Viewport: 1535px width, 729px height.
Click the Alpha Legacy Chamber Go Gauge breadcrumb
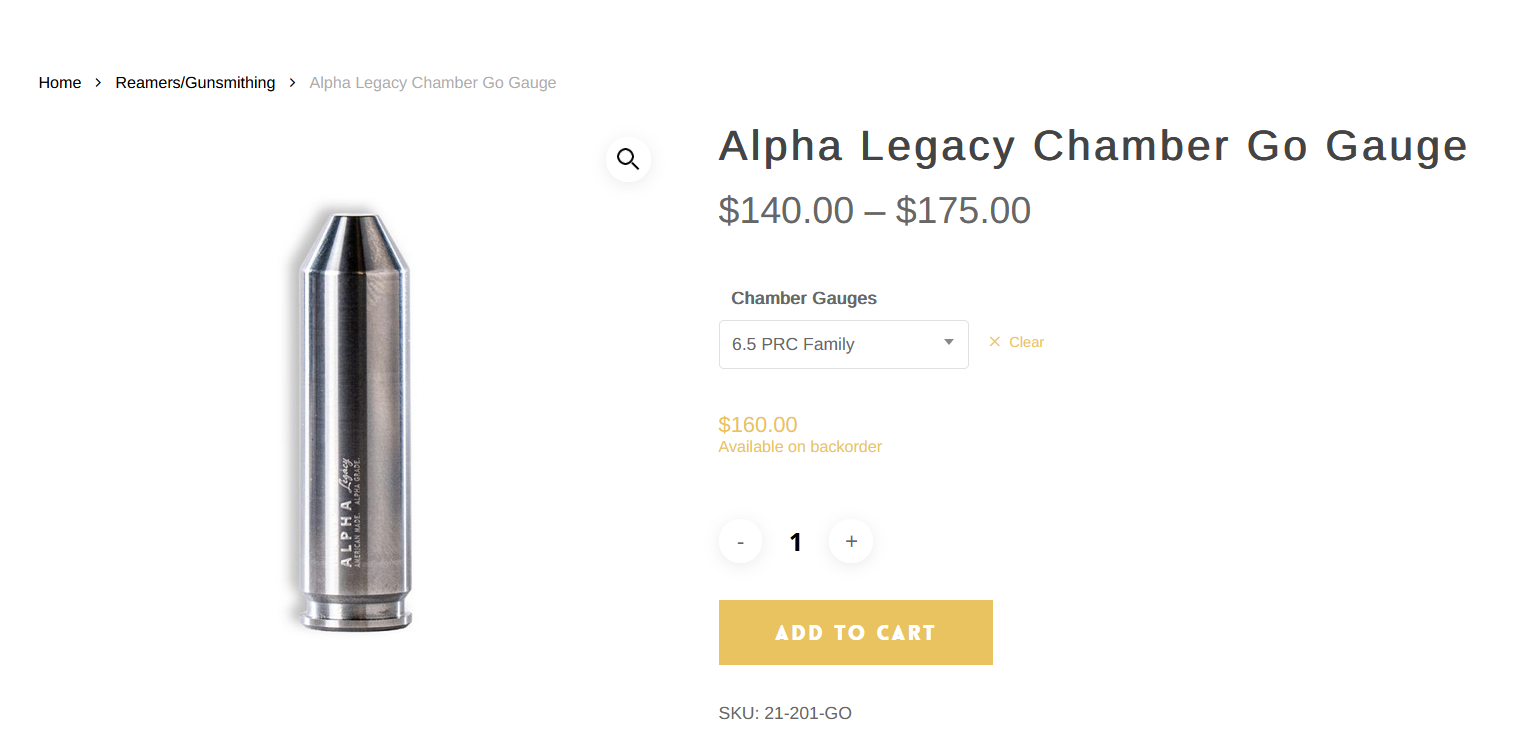tap(432, 83)
